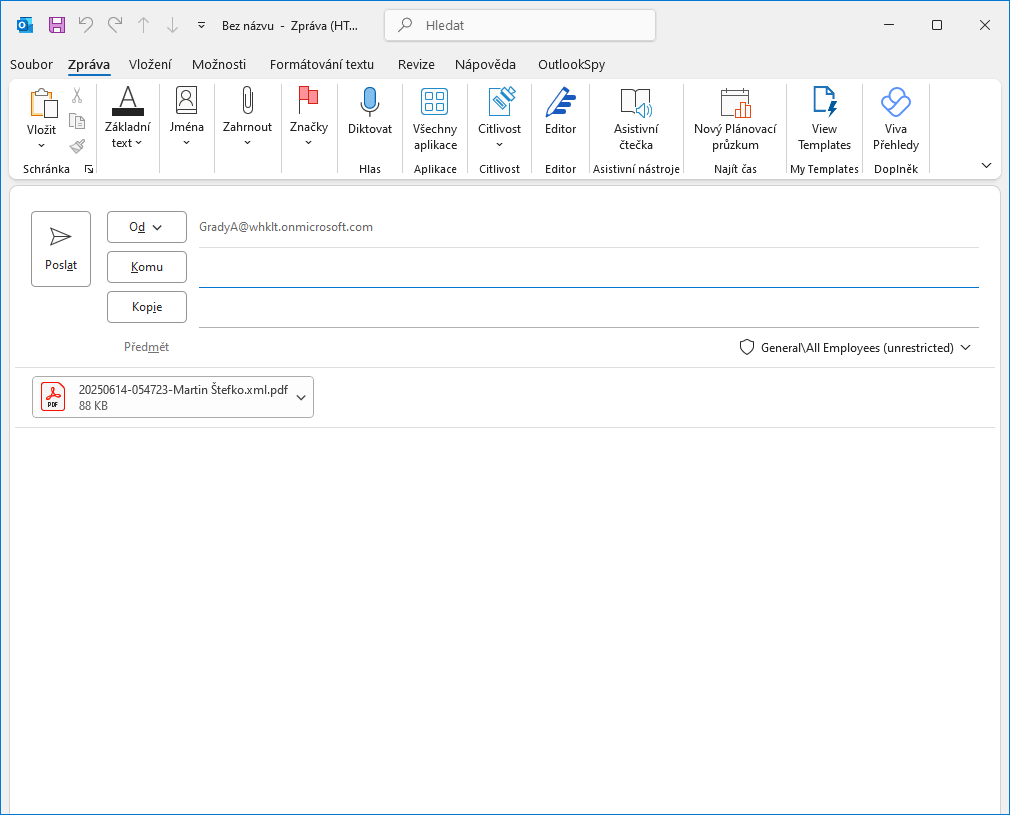
Task: Open Zahrnout paperclip attach menu
Action: (247, 117)
